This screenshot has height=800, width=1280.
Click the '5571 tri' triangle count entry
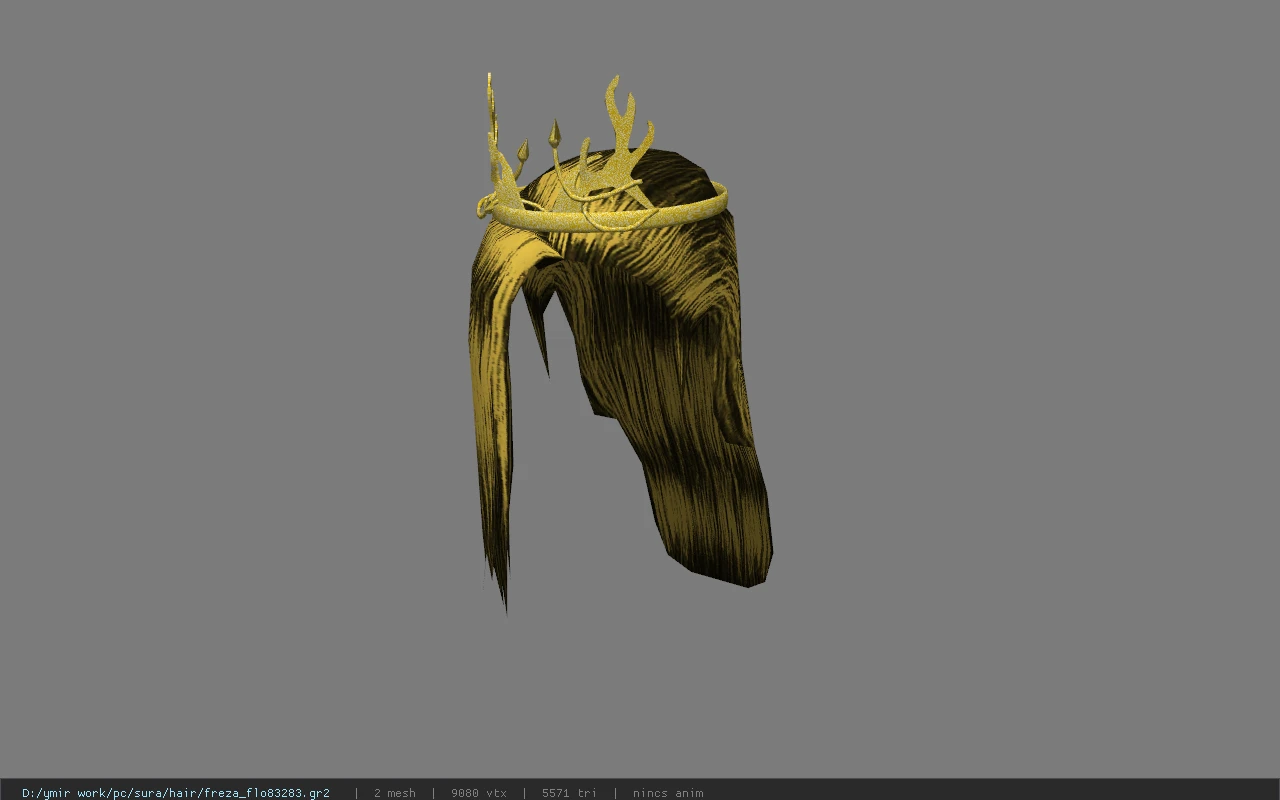click(x=569, y=793)
